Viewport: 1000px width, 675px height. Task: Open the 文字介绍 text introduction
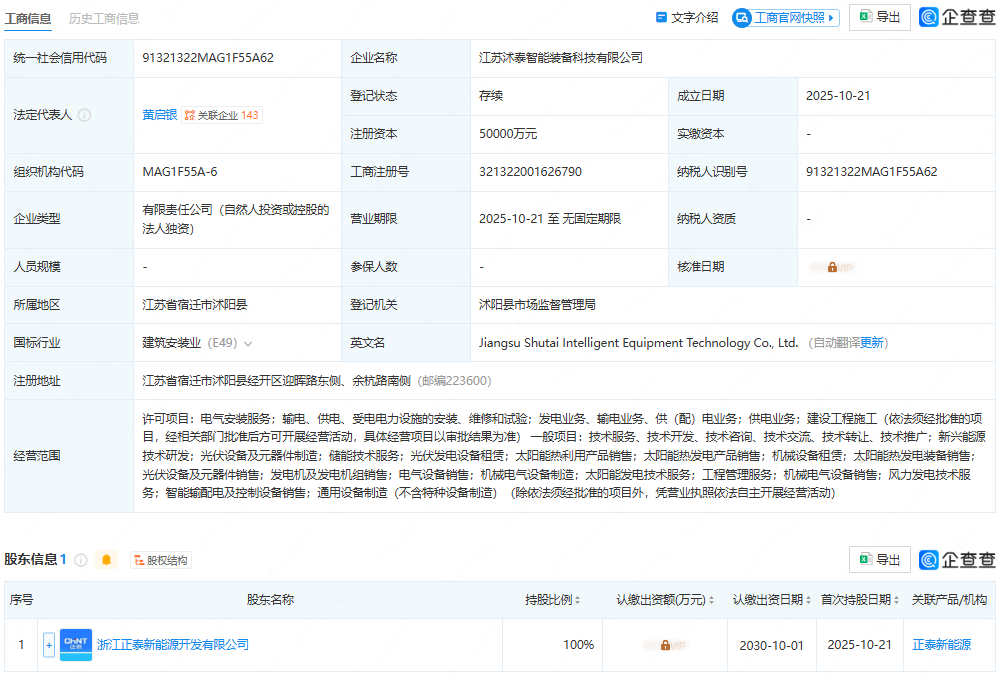tap(687, 18)
